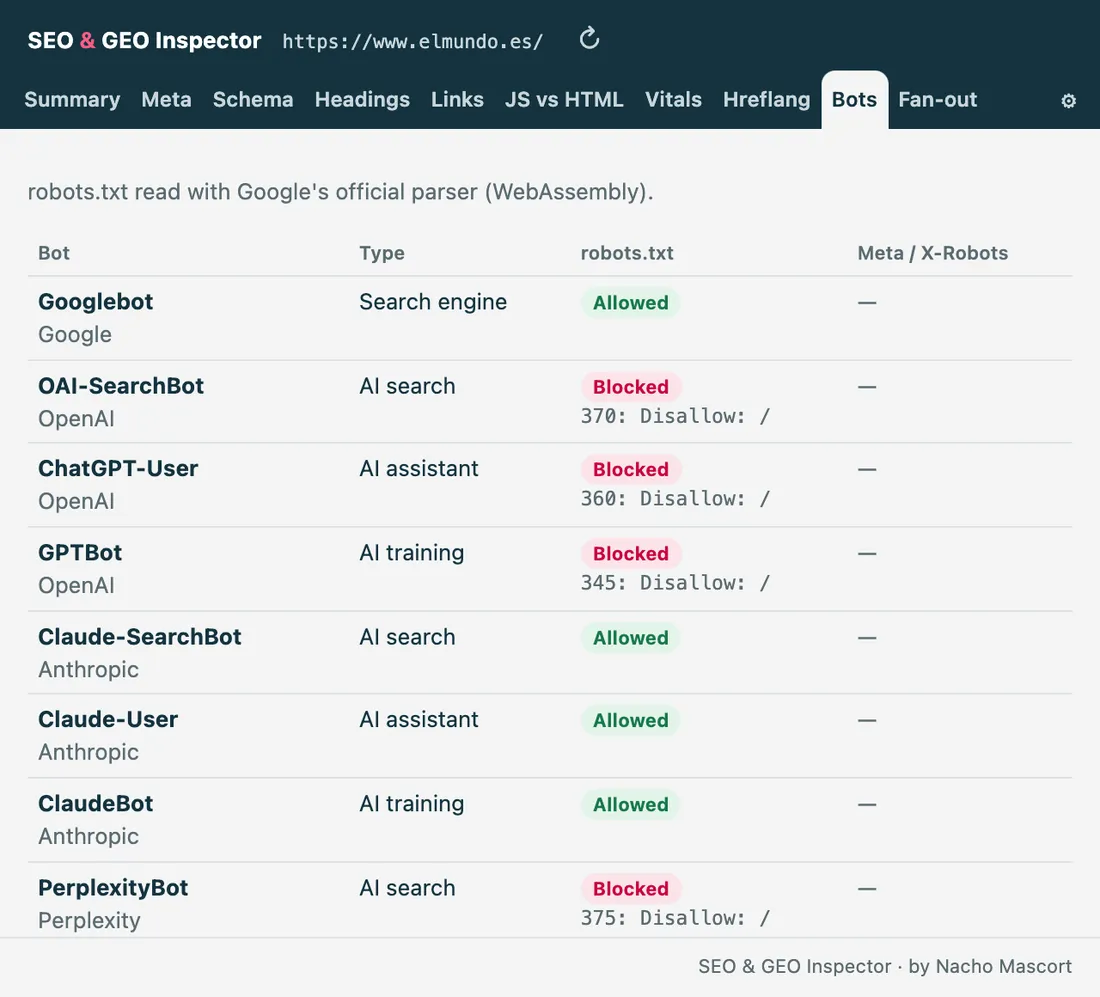View the JS vs HTML tab
The image size is (1100, 997).
[x=564, y=100]
